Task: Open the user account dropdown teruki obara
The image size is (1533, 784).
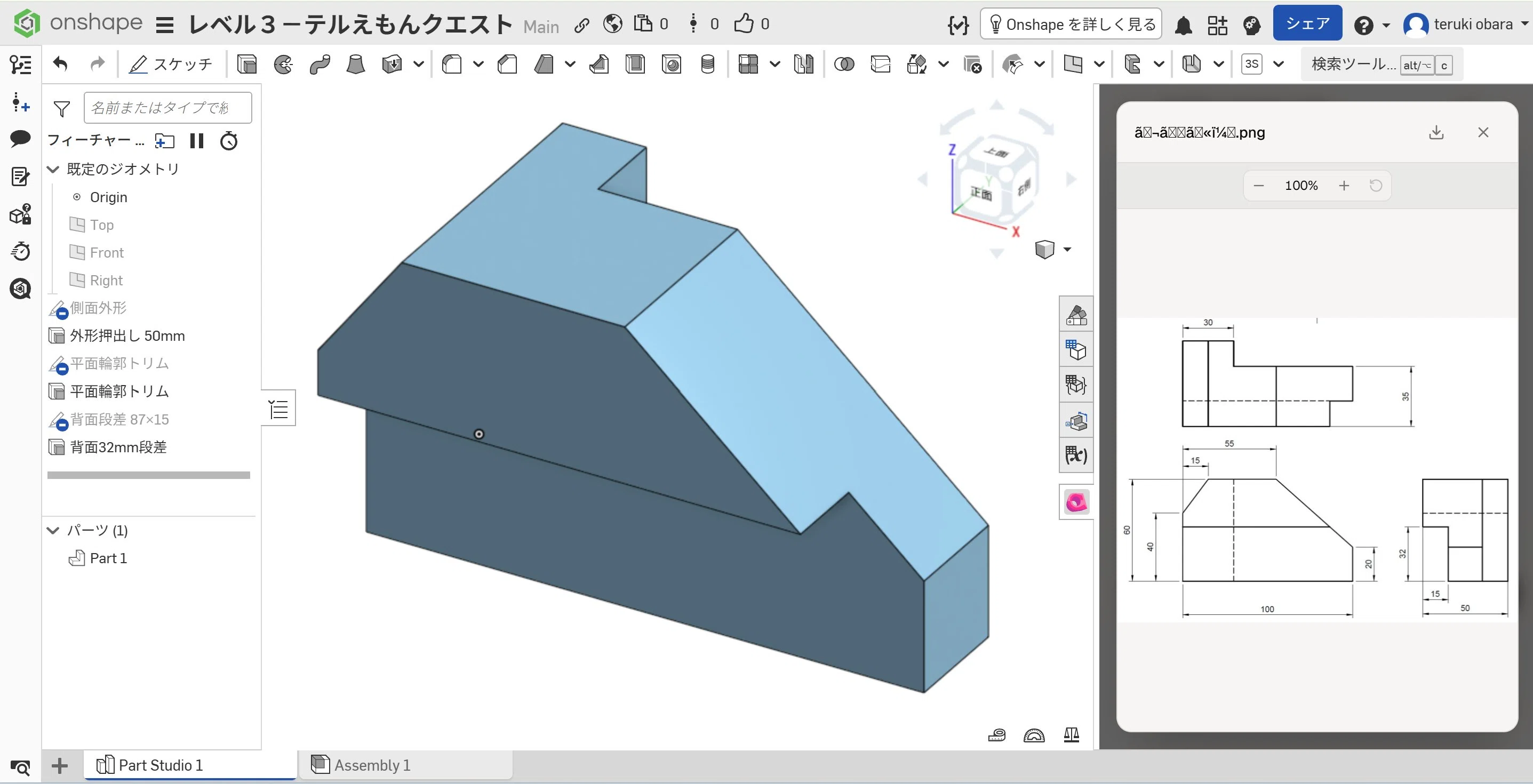Action: tap(1466, 25)
